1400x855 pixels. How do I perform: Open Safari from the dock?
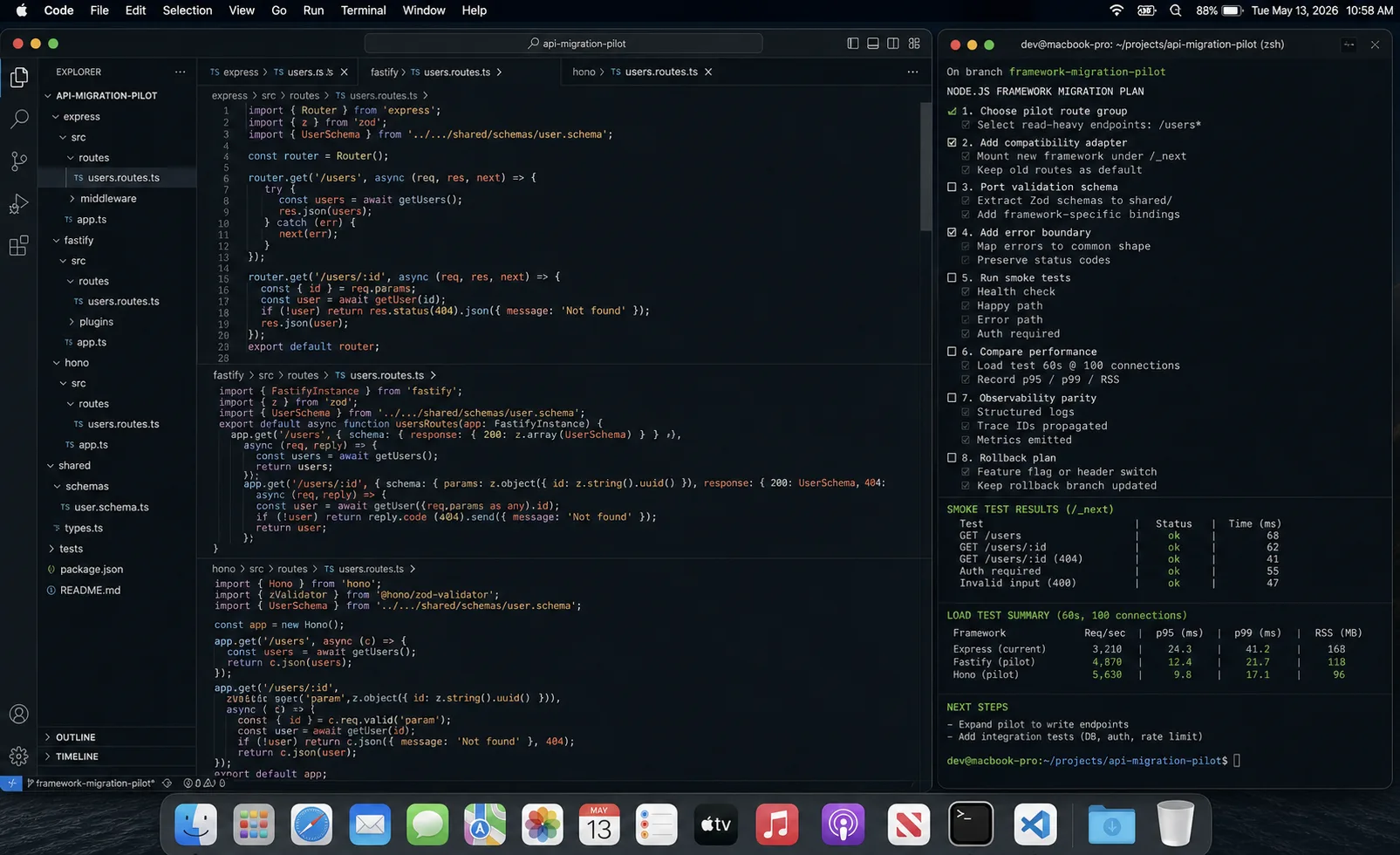pyautogui.click(x=311, y=824)
